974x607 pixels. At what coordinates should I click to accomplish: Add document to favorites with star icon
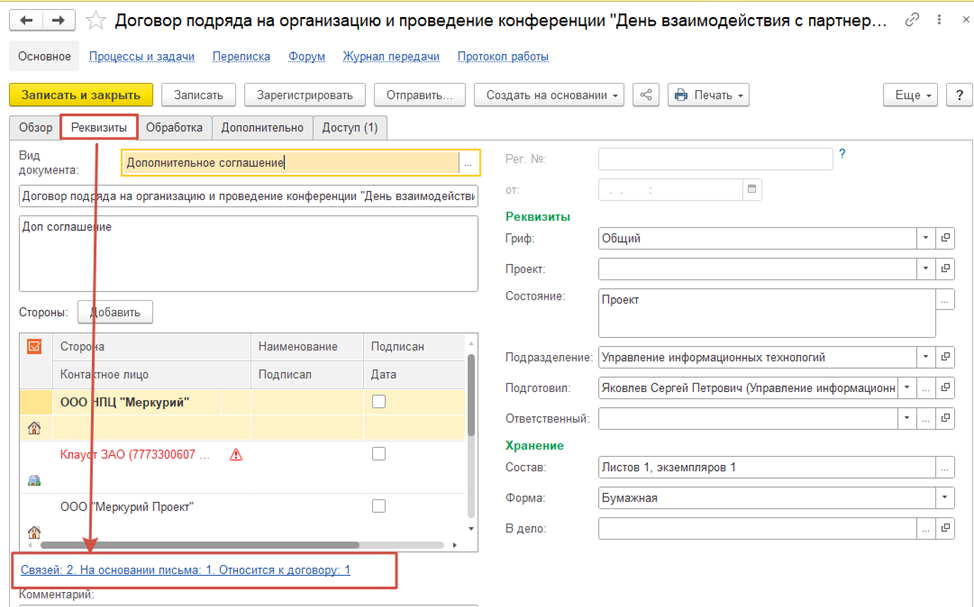coord(96,21)
